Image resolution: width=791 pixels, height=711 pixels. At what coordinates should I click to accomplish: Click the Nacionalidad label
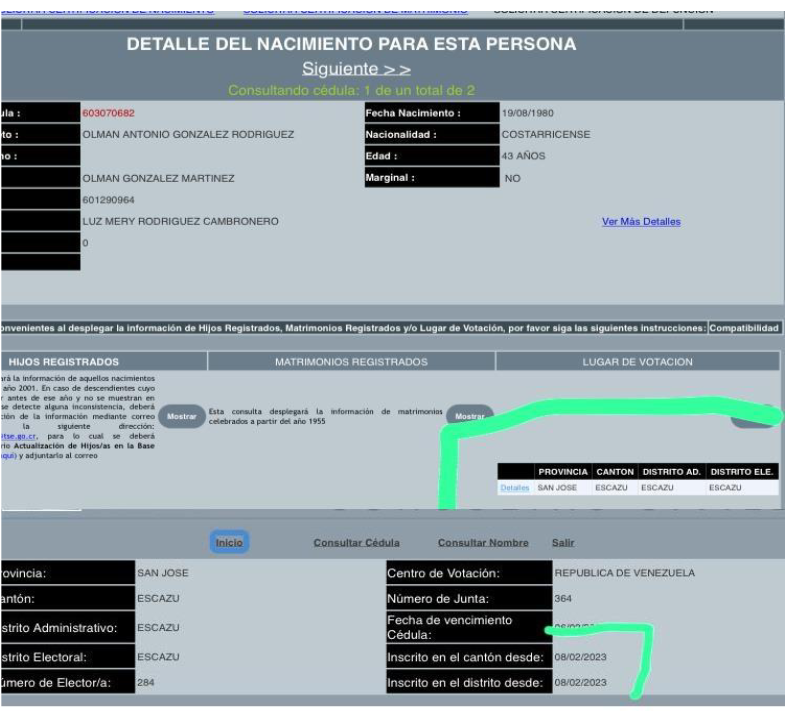point(432,134)
